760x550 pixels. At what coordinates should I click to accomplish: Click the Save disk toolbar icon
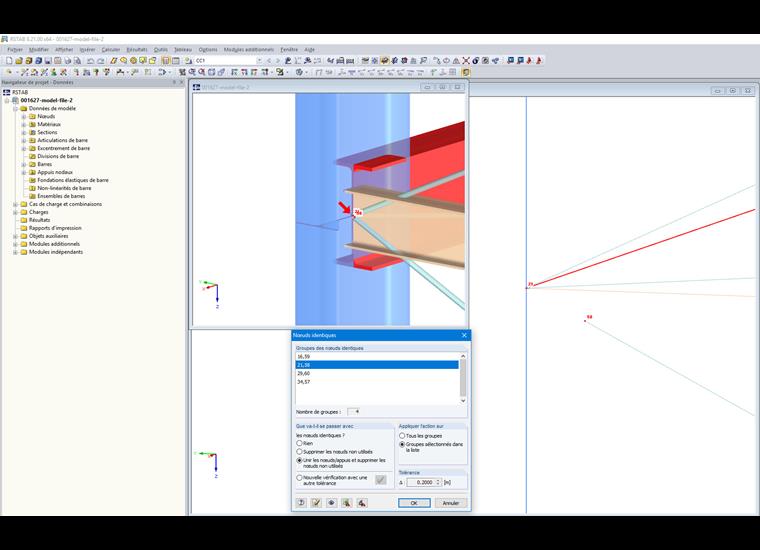pos(48,61)
